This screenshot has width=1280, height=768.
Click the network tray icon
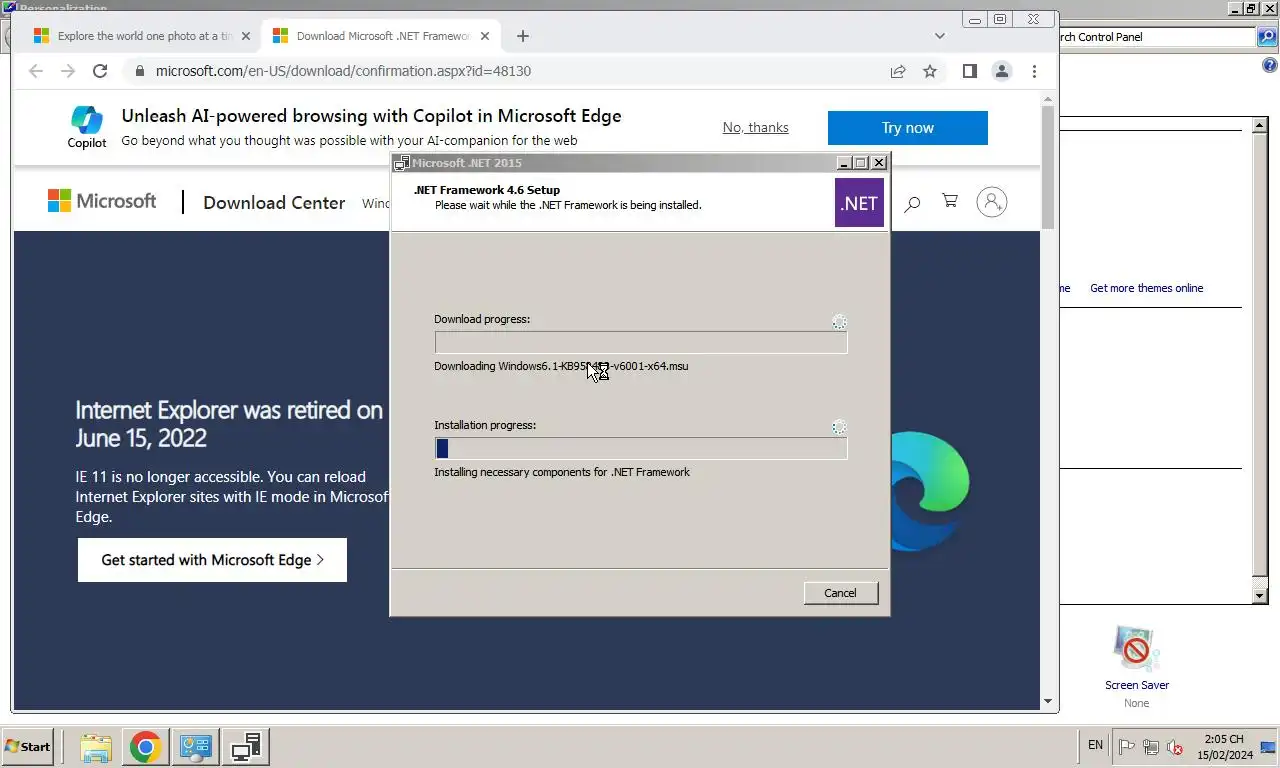tap(1151, 746)
